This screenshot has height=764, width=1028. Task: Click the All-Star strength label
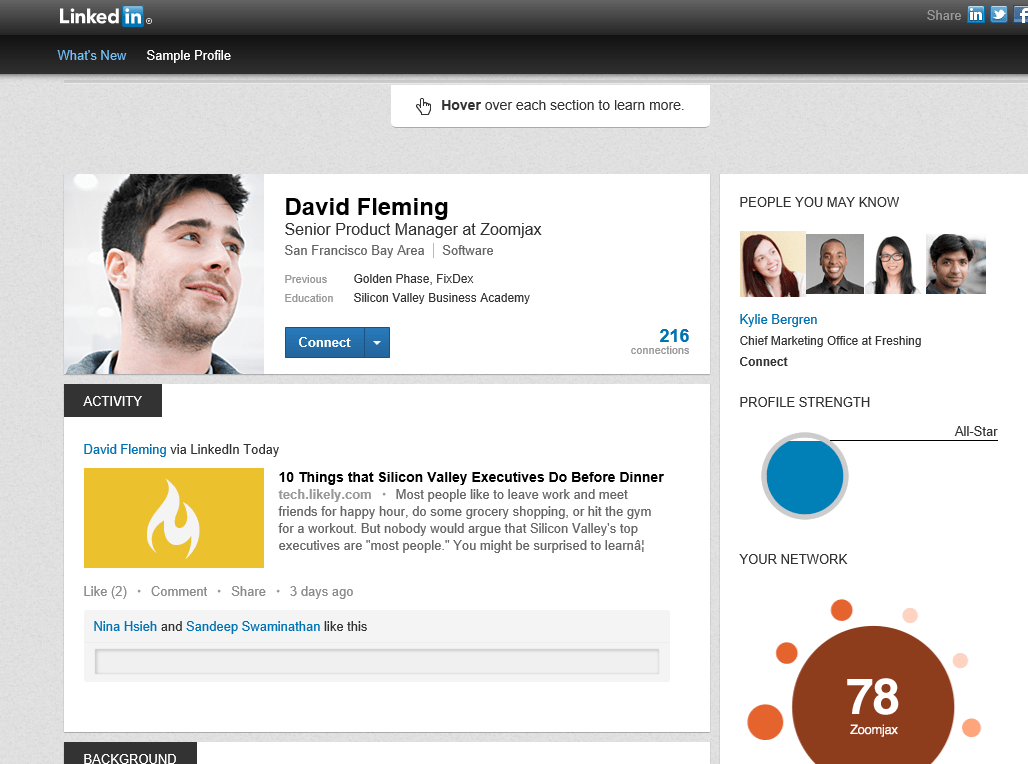[976, 432]
